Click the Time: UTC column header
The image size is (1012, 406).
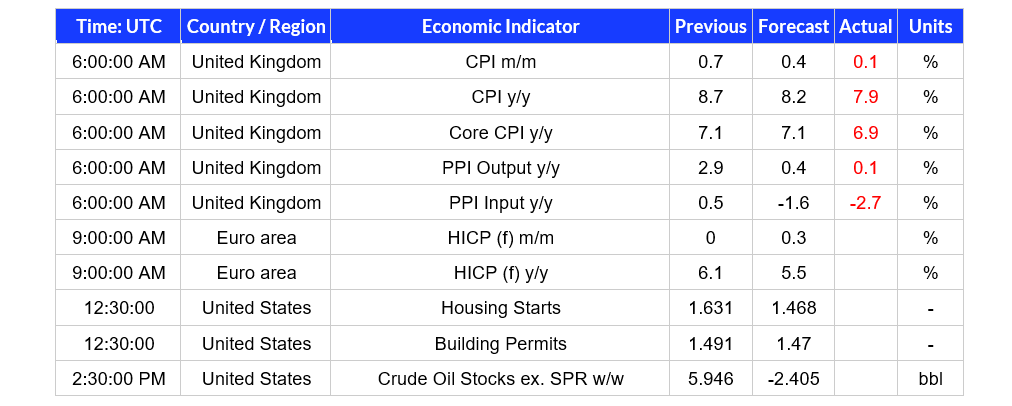[x=118, y=26]
